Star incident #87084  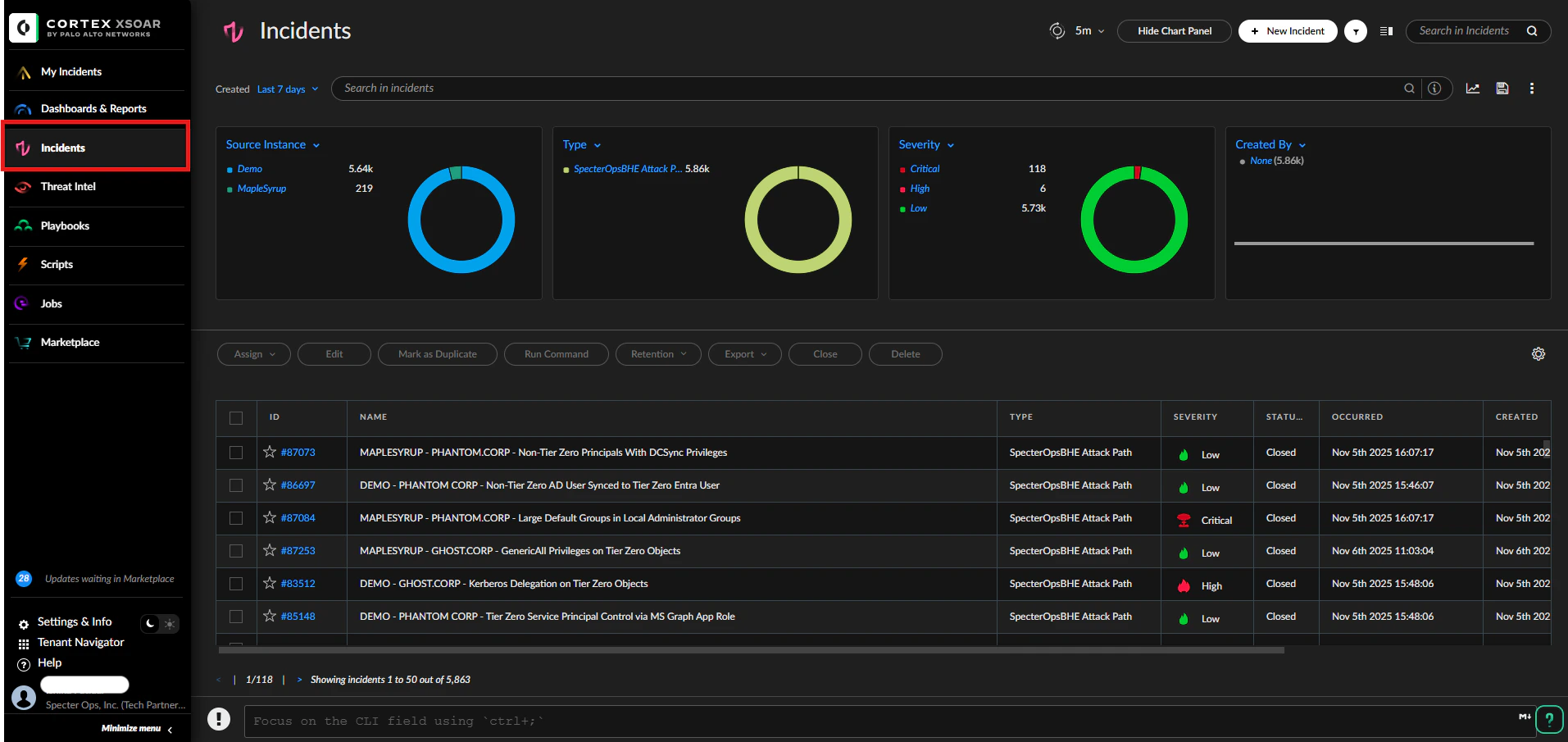[x=270, y=517]
